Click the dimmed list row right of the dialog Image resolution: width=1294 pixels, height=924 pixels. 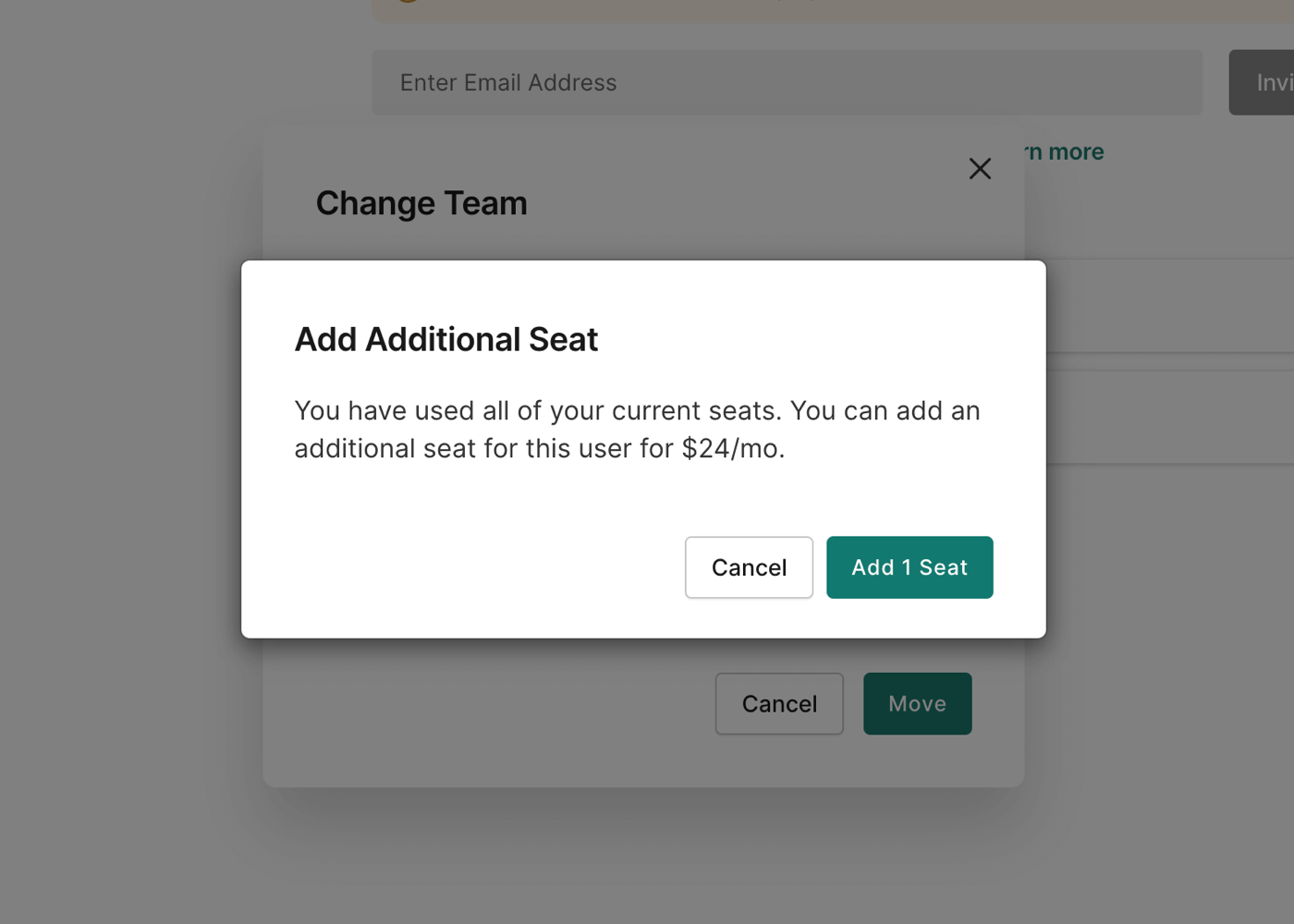(x=1174, y=307)
